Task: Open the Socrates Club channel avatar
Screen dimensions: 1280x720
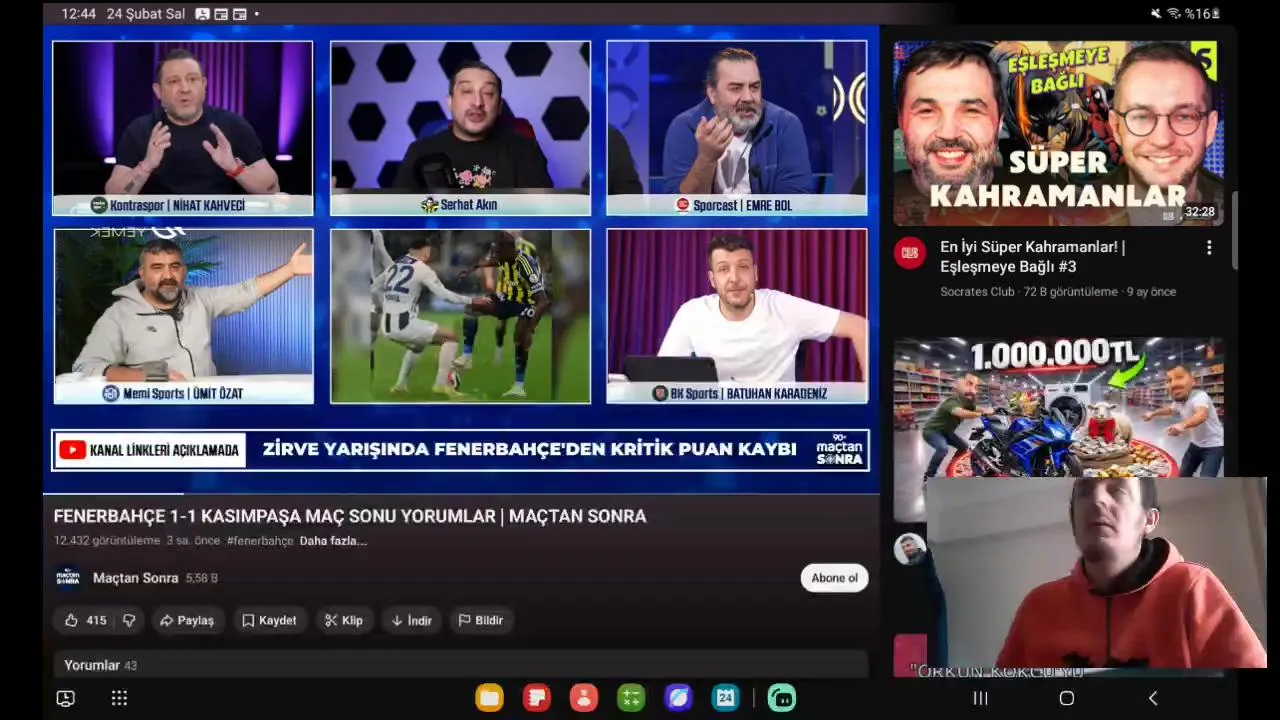Action: pos(909,253)
